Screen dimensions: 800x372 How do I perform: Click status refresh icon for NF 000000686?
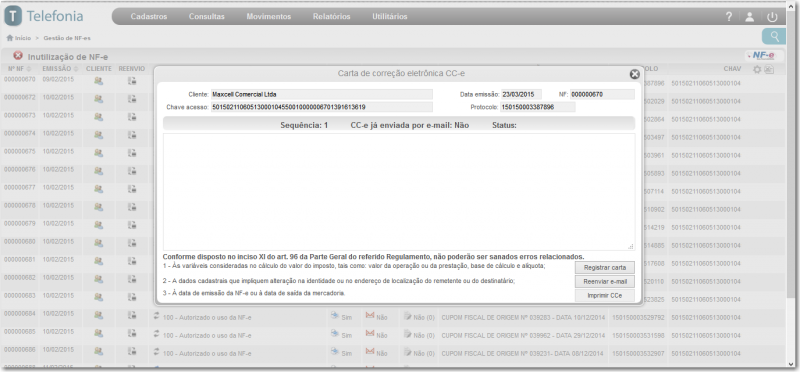point(157,352)
